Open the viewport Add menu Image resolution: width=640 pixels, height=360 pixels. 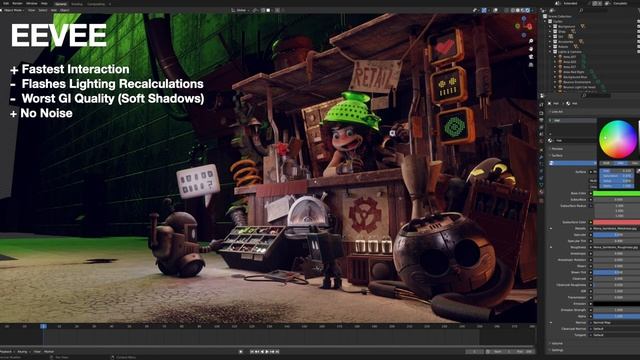pyautogui.click(x=53, y=10)
